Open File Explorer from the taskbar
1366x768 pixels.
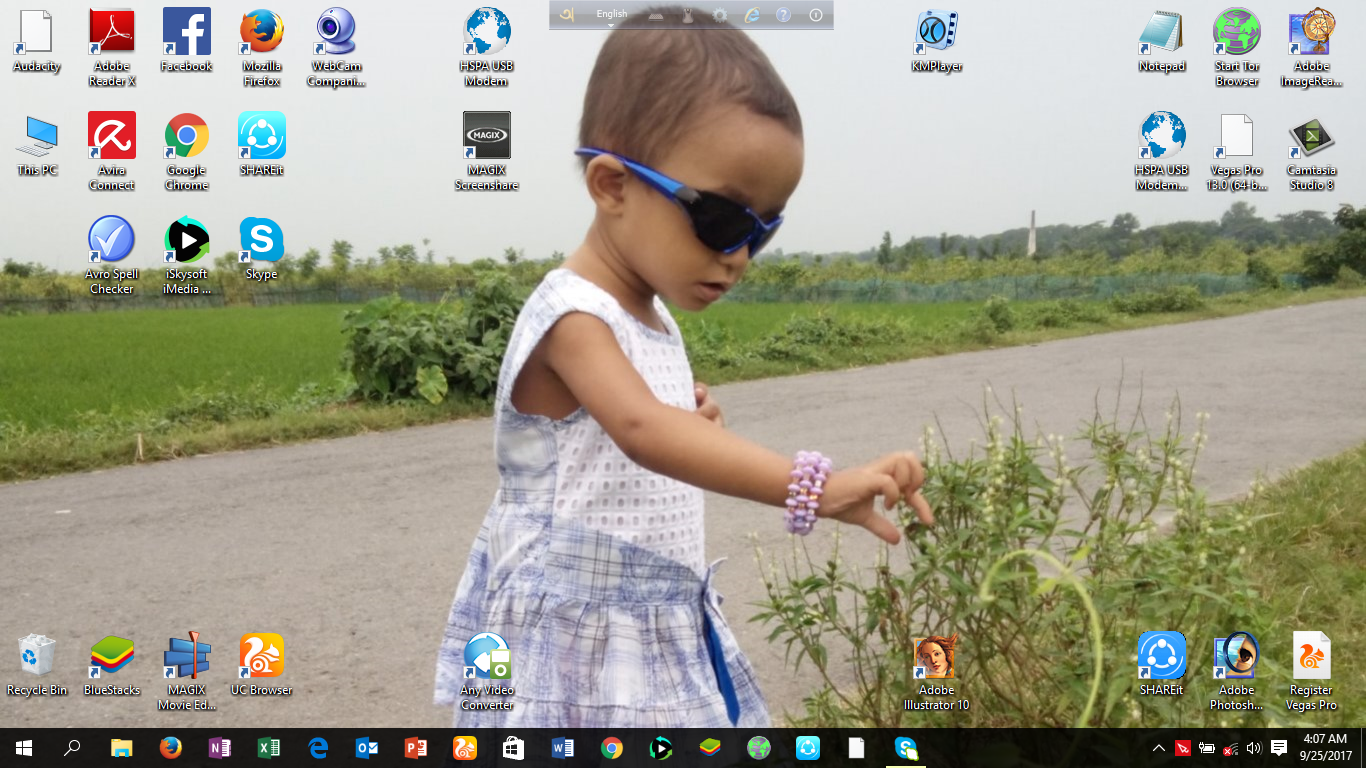pyautogui.click(x=122, y=748)
